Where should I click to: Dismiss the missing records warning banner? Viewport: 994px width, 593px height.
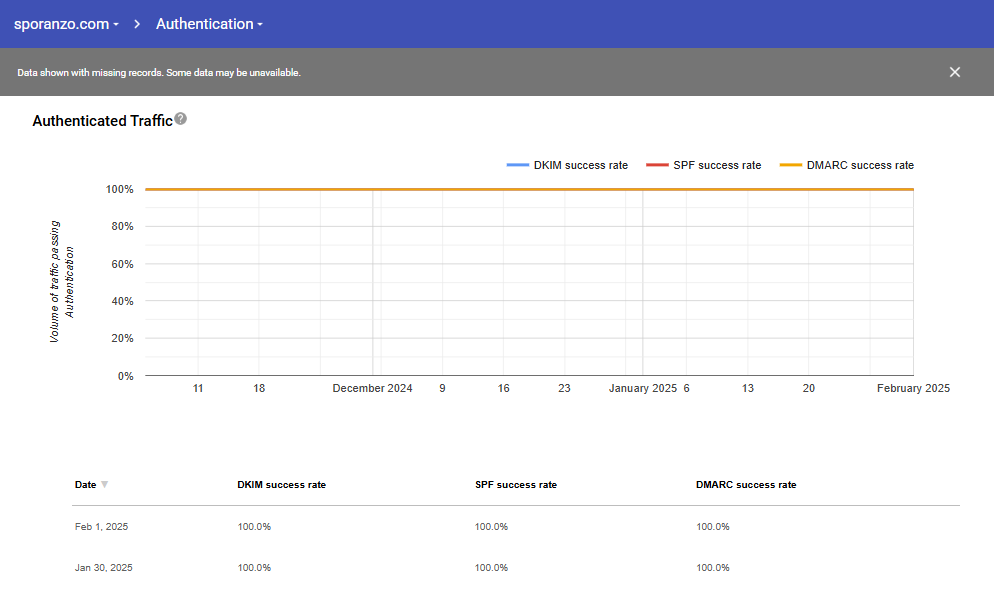(954, 72)
